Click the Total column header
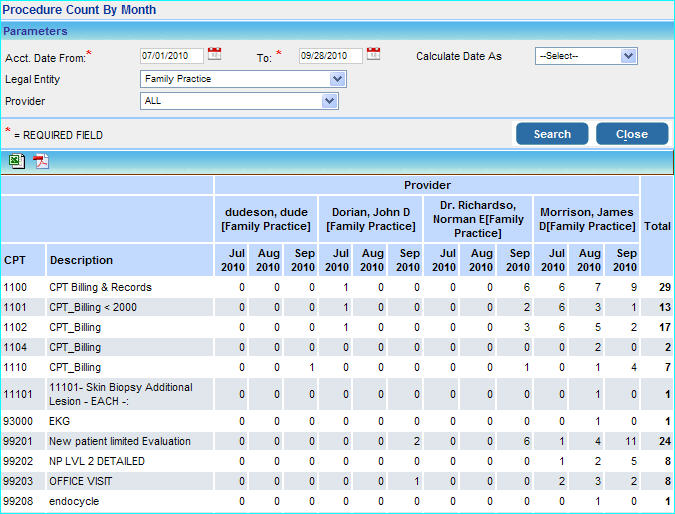 [657, 226]
